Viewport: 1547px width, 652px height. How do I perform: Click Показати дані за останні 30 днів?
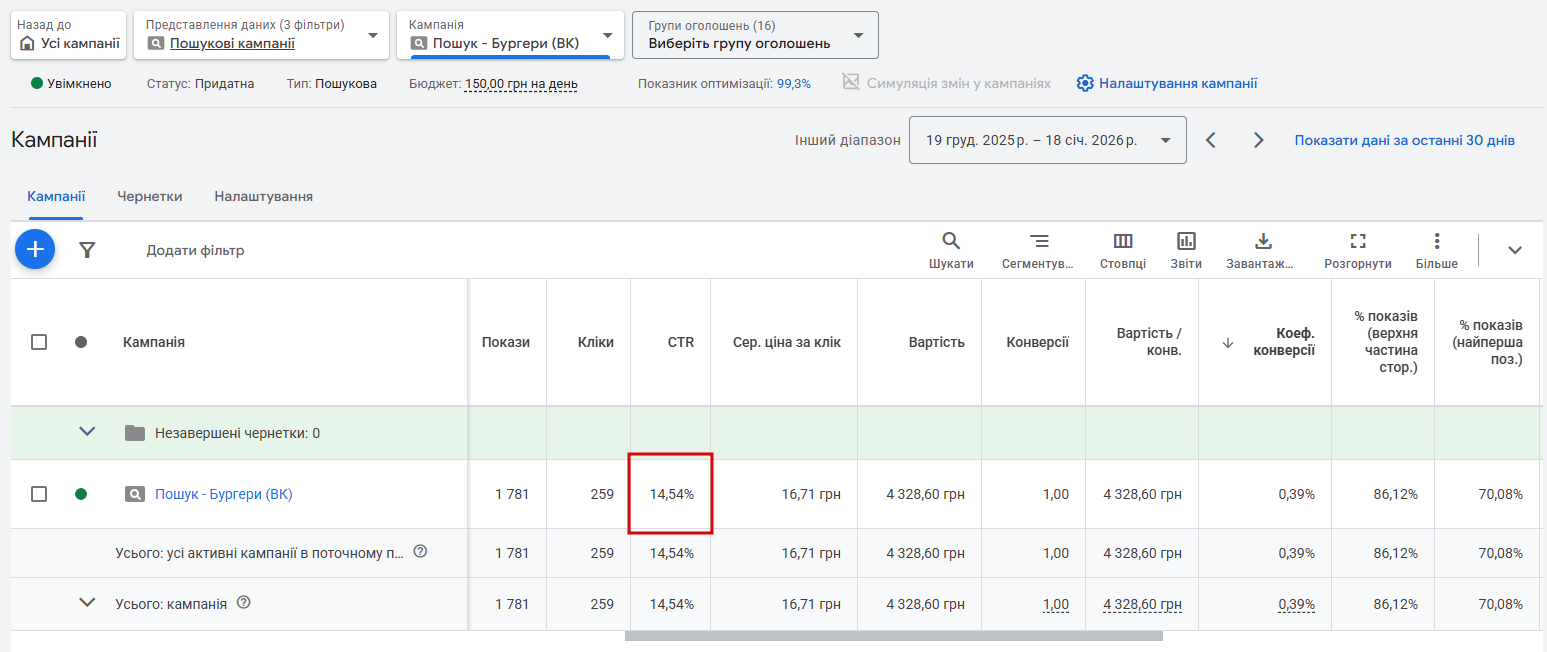pyautogui.click(x=1404, y=140)
